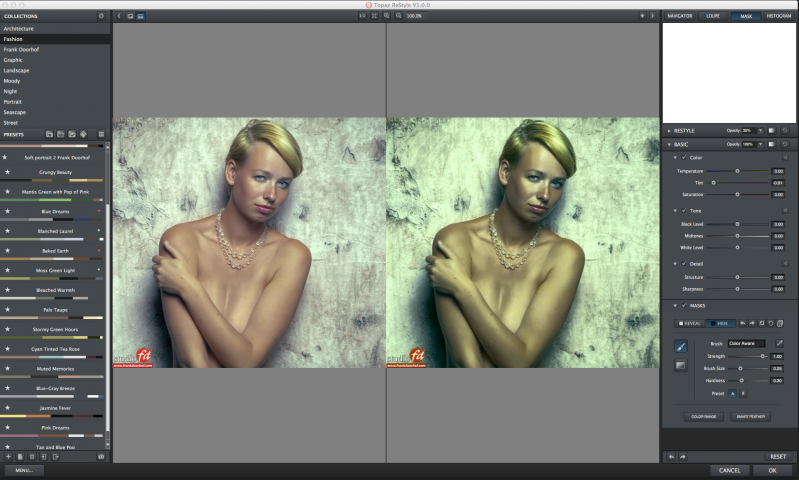799x480 pixels.
Task: Zoom in on the preview
Action: click(x=386, y=16)
